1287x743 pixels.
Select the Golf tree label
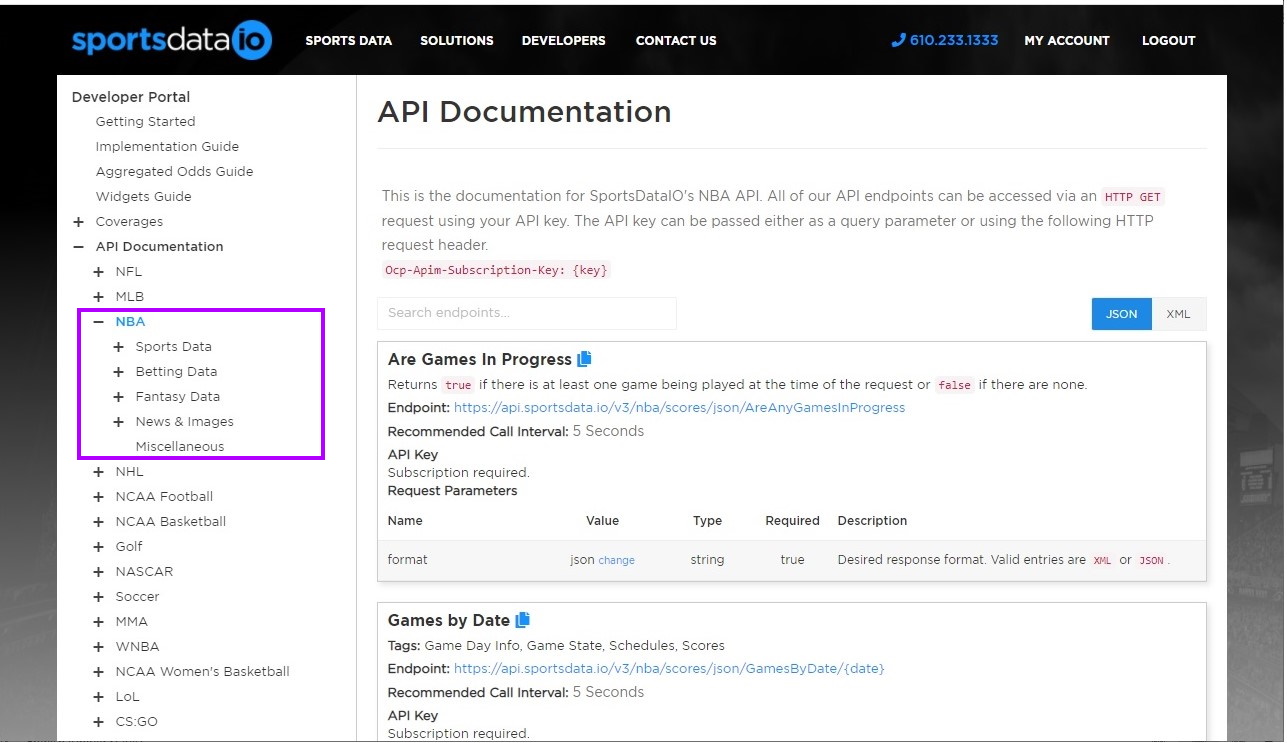click(129, 547)
